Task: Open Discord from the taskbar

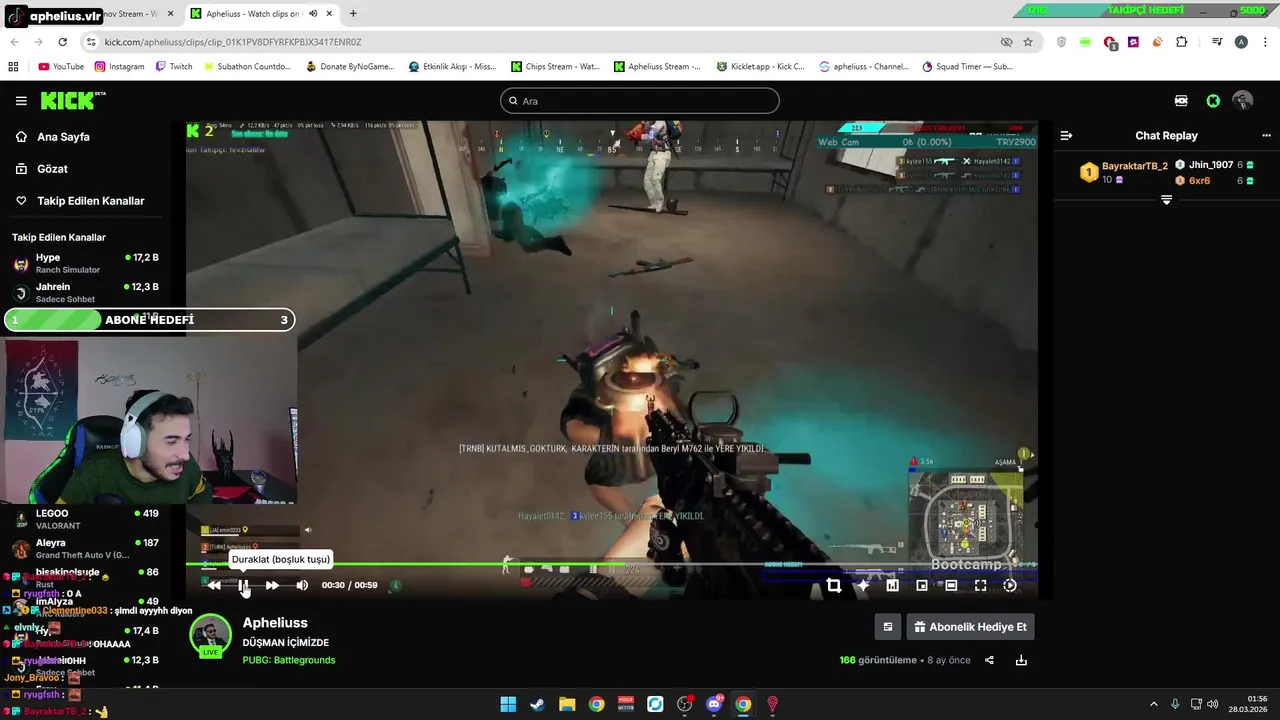Action: 714,704
